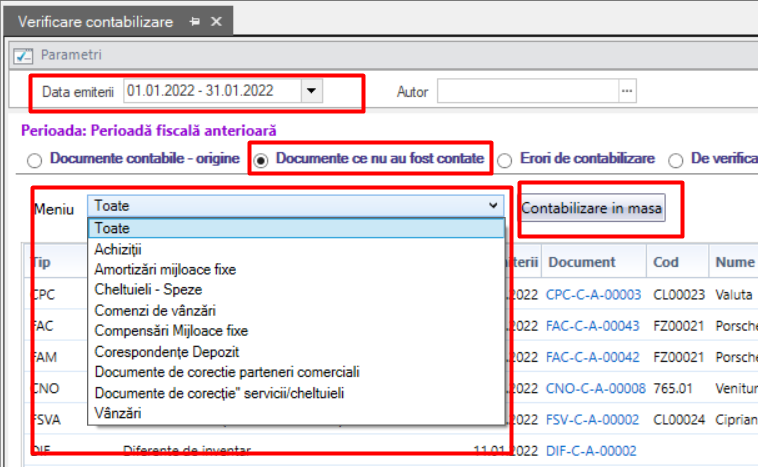Click into the Autor input field
This screenshot has height=467, width=758.
[x=528, y=91]
